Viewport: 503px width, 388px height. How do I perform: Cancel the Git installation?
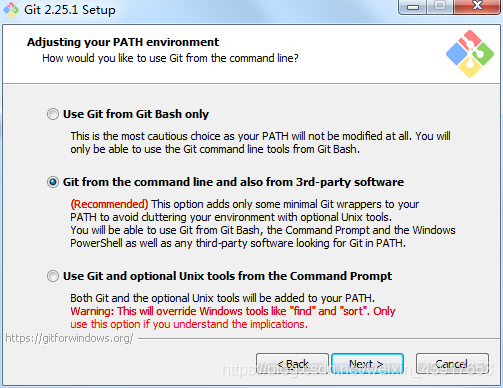tap(452, 364)
